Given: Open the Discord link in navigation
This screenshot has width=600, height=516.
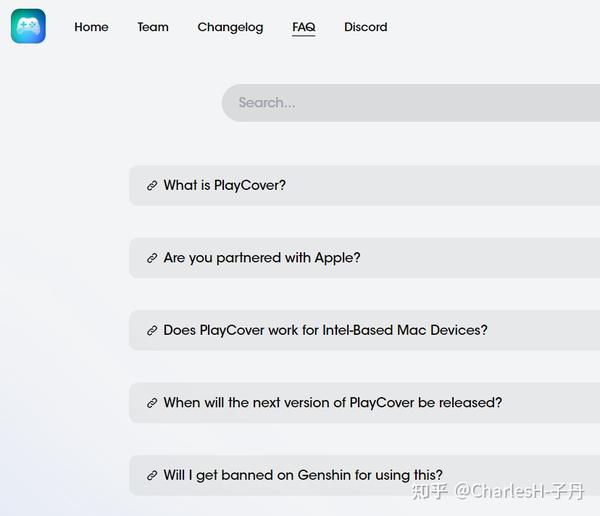Looking at the screenshot, I should [x=365, y=27].
